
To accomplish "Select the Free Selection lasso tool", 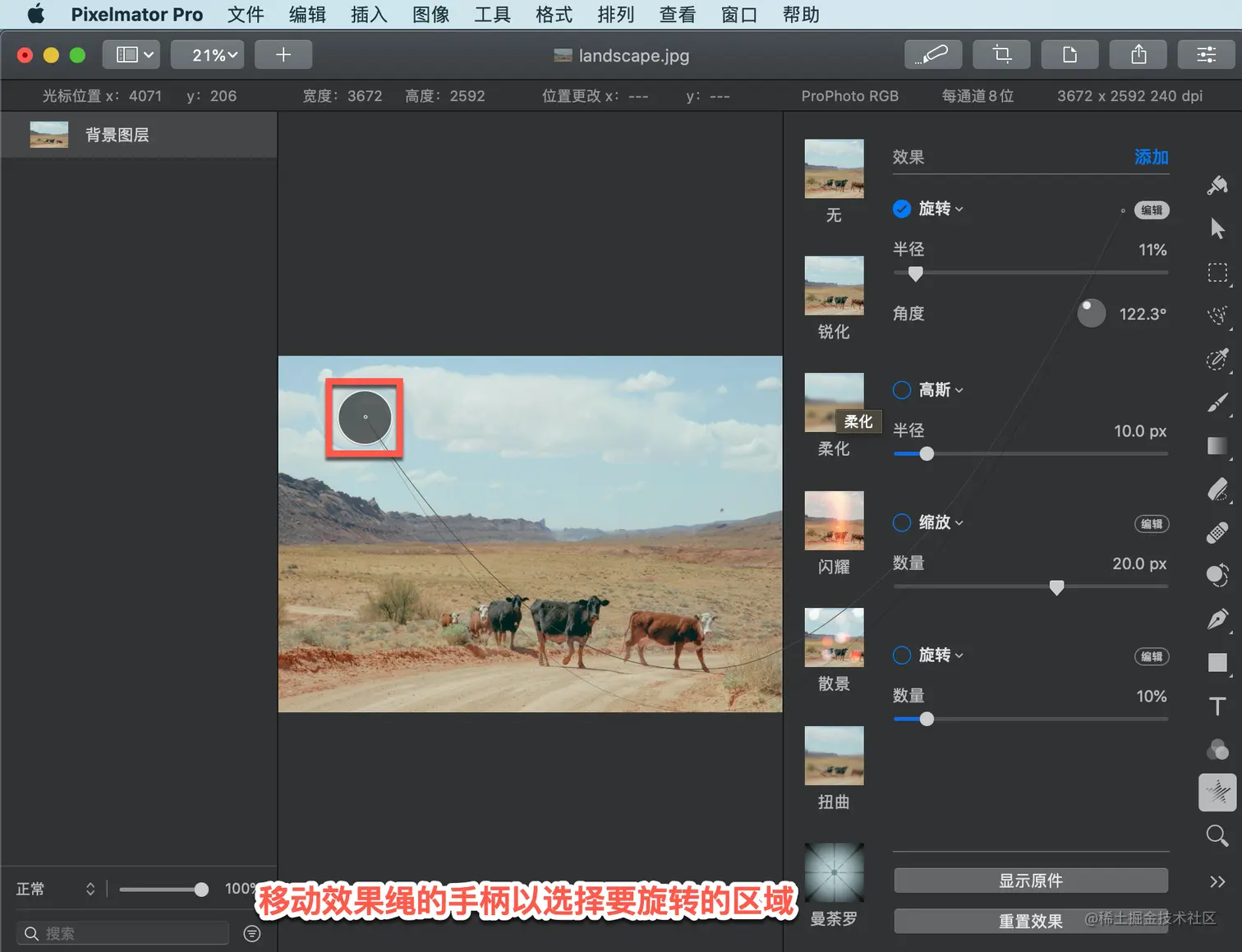I will point(1217,315).
